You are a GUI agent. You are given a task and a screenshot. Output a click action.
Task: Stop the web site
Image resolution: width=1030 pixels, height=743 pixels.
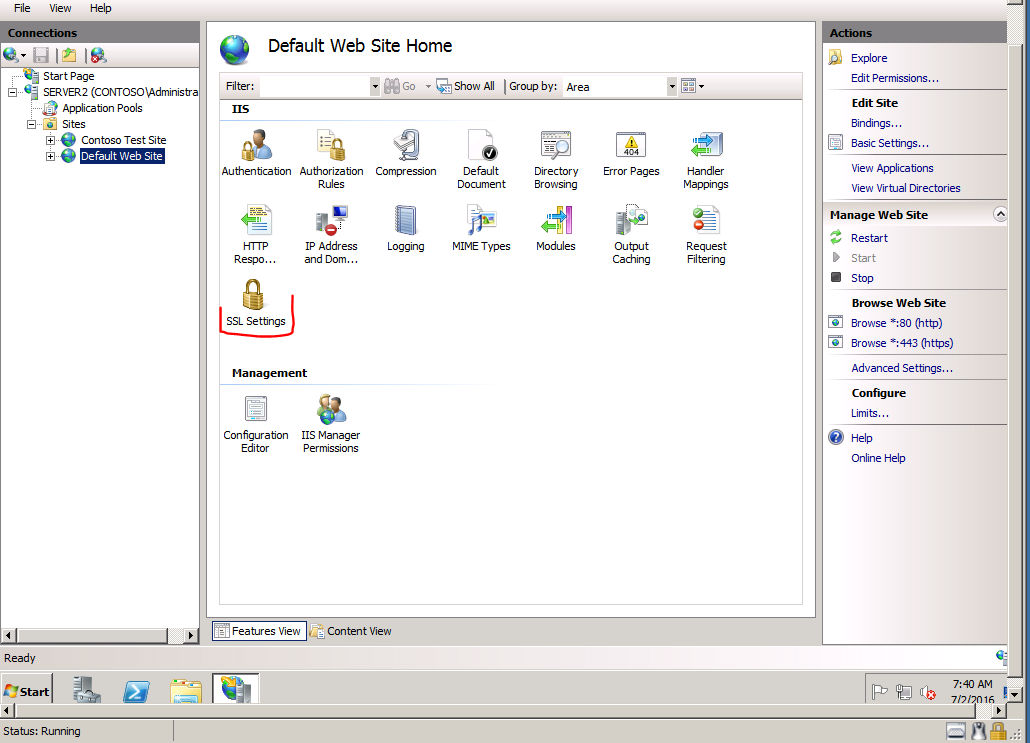click(x=862, y=278)
